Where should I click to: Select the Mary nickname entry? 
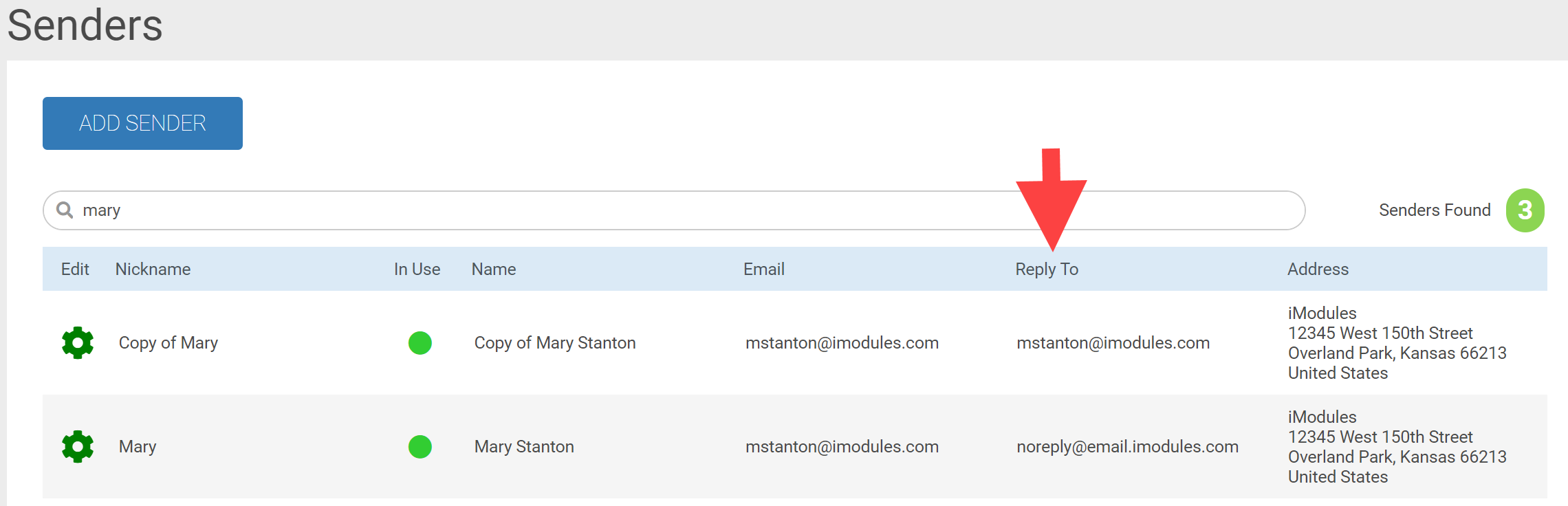click(x=138, y=446)
